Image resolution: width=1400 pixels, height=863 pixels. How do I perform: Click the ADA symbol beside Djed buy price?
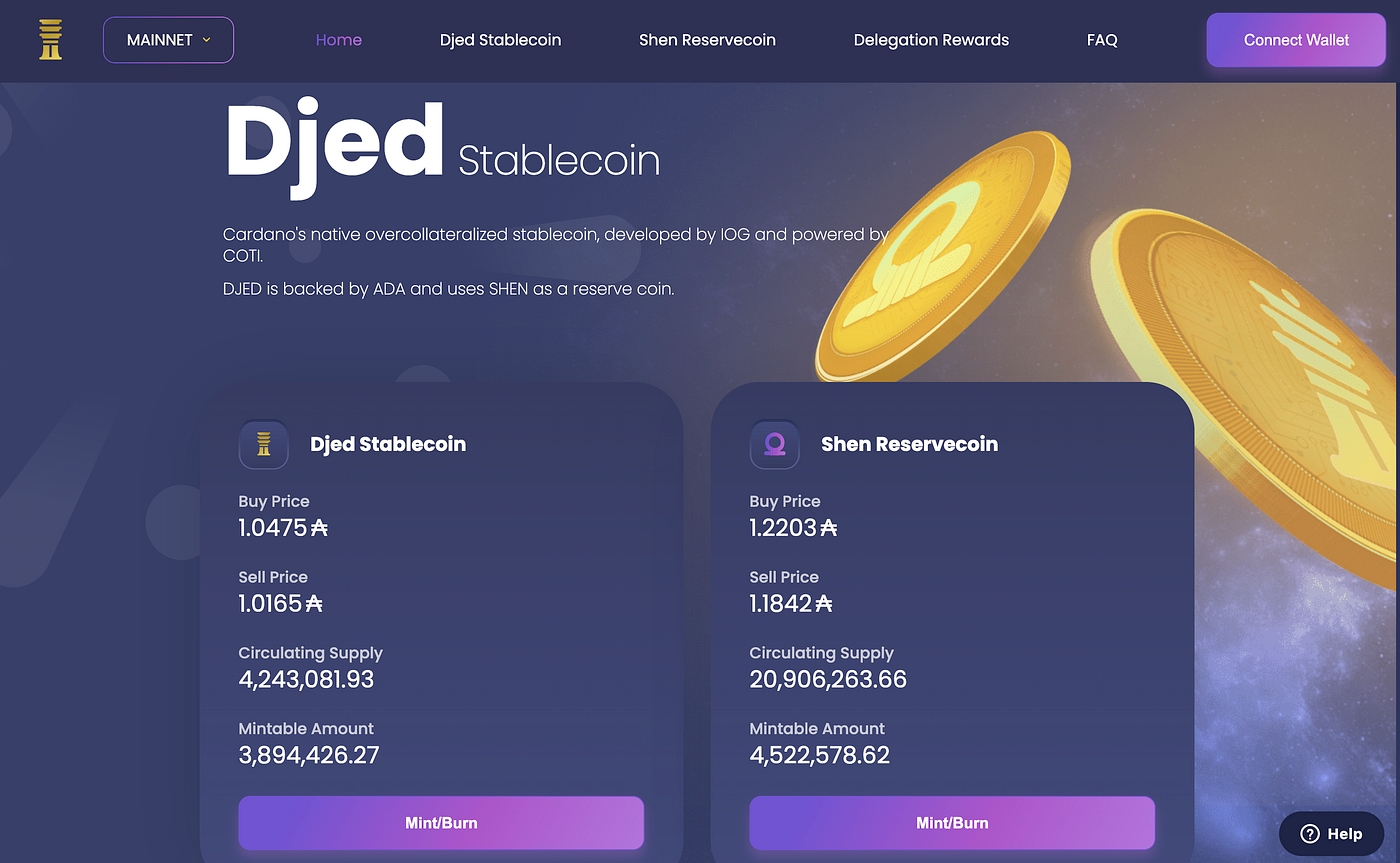coord(319,528)
